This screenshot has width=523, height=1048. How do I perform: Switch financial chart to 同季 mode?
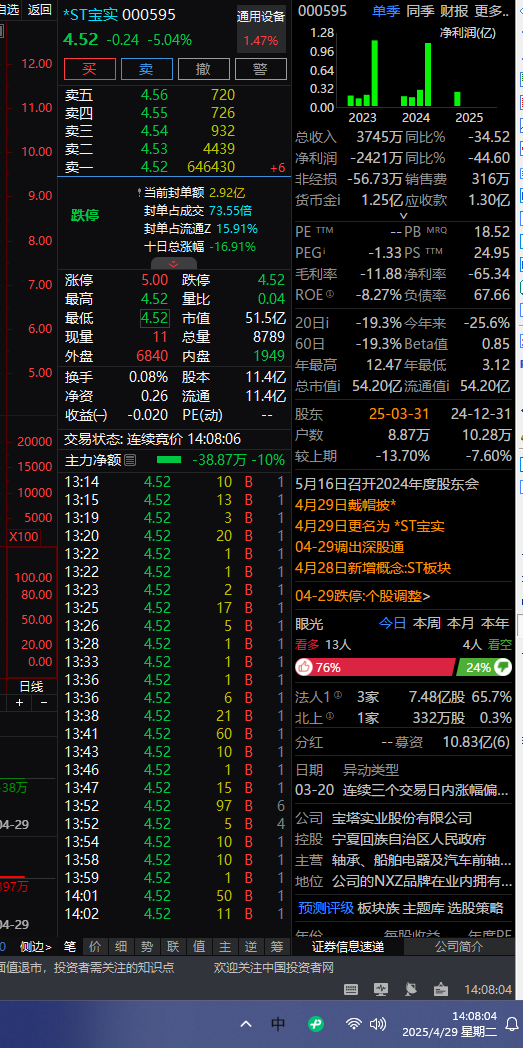[x=420, y=11]
